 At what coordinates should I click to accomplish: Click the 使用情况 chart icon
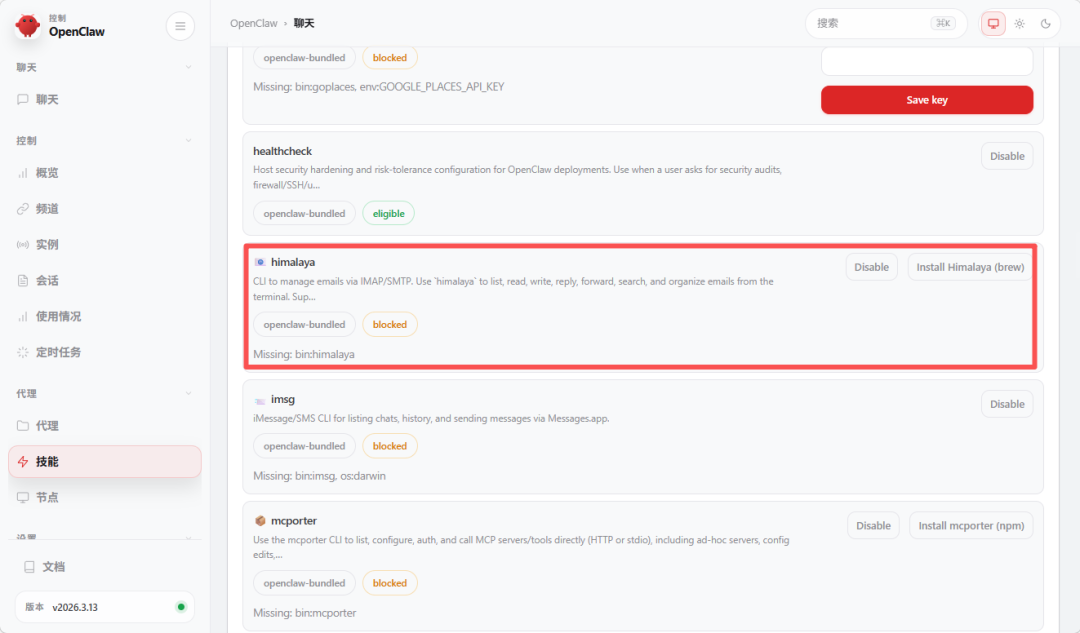(23, 316)
